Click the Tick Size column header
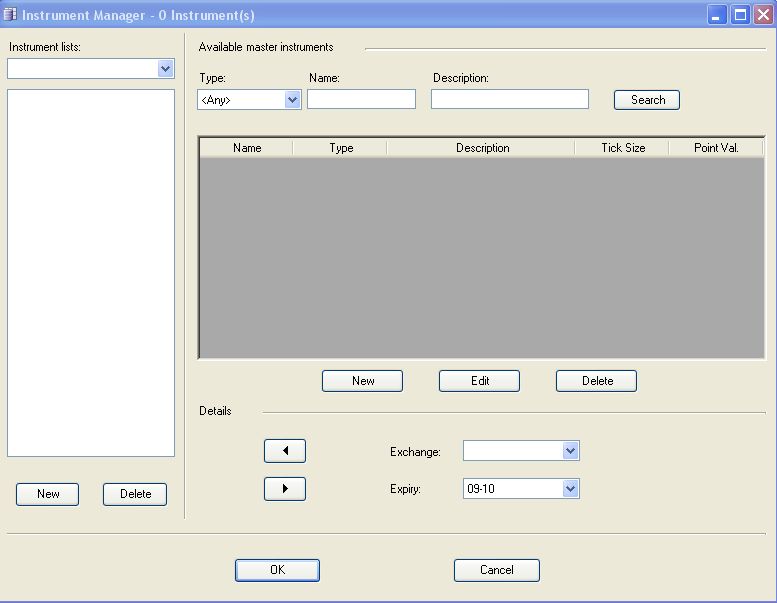The height and width of the screenshot is (603, 777). 623,148
